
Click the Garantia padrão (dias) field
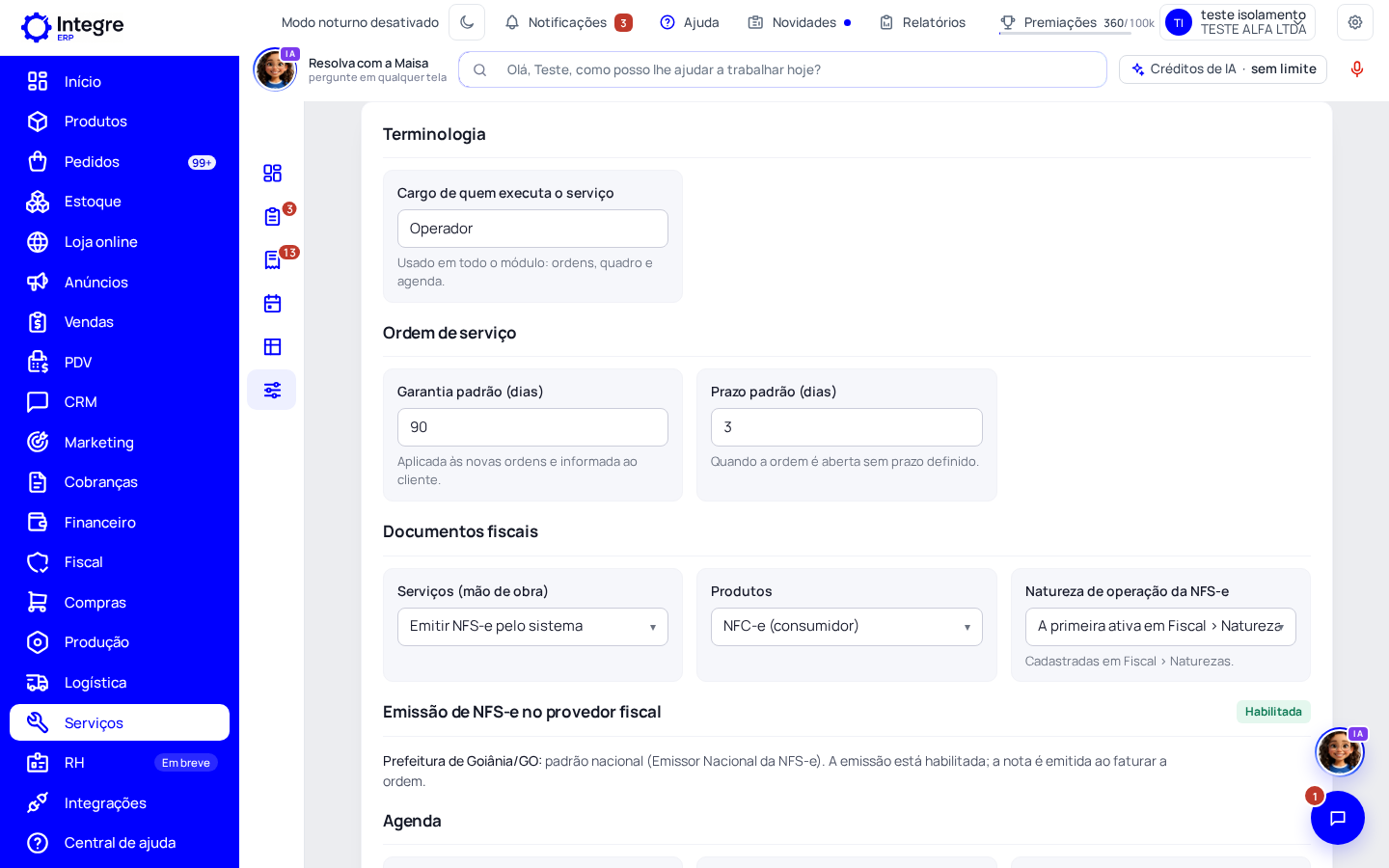point(532,427)
